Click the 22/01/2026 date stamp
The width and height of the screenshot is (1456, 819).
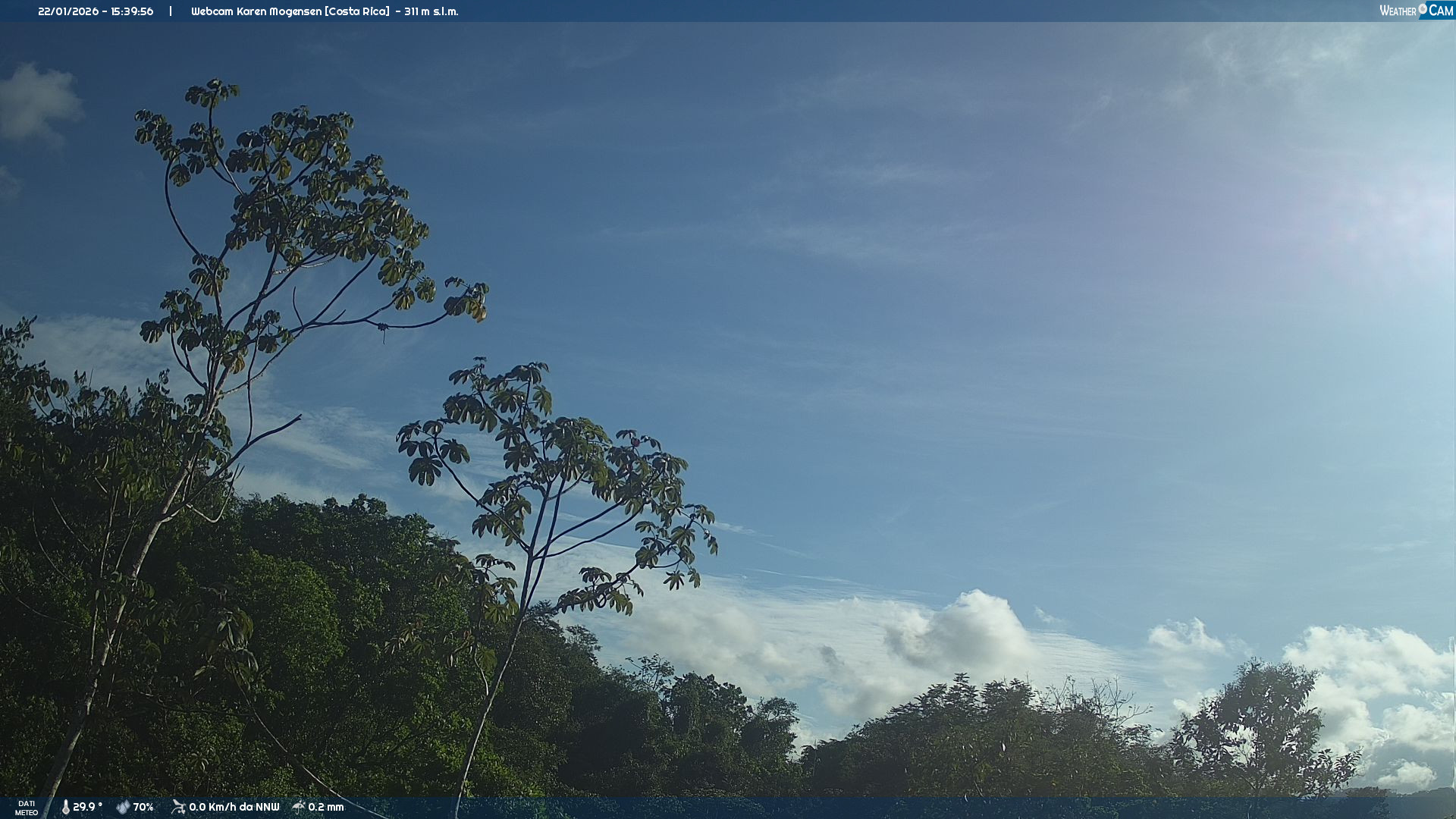pos(68,11)
